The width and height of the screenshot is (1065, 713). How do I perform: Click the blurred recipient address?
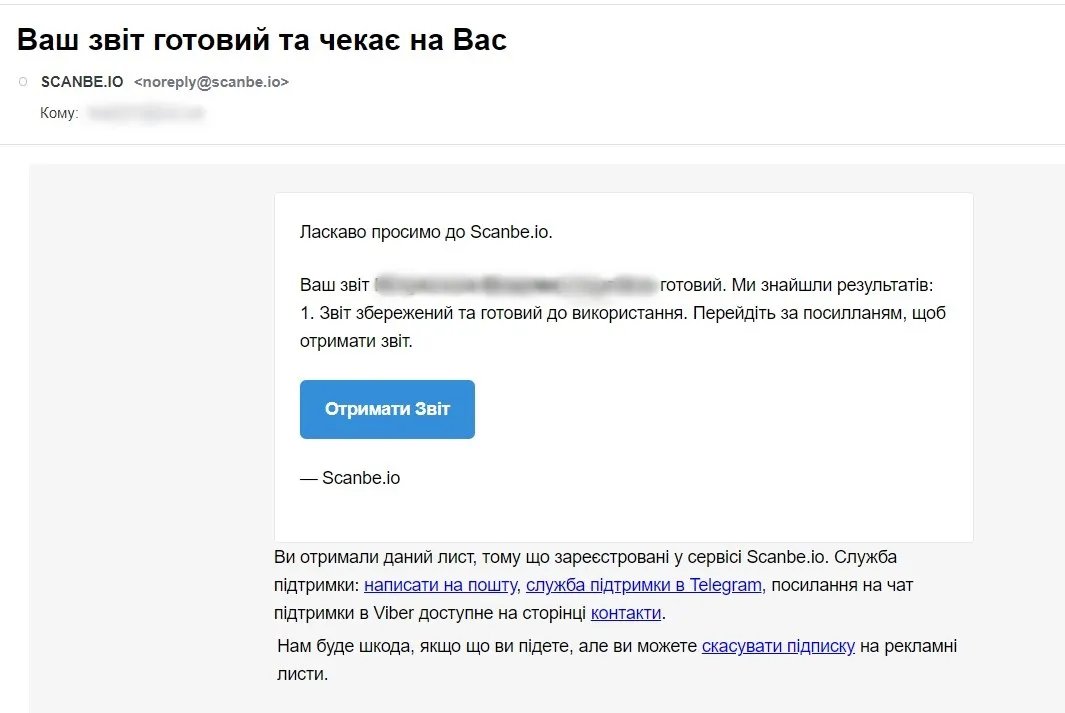tap(145, 114)
